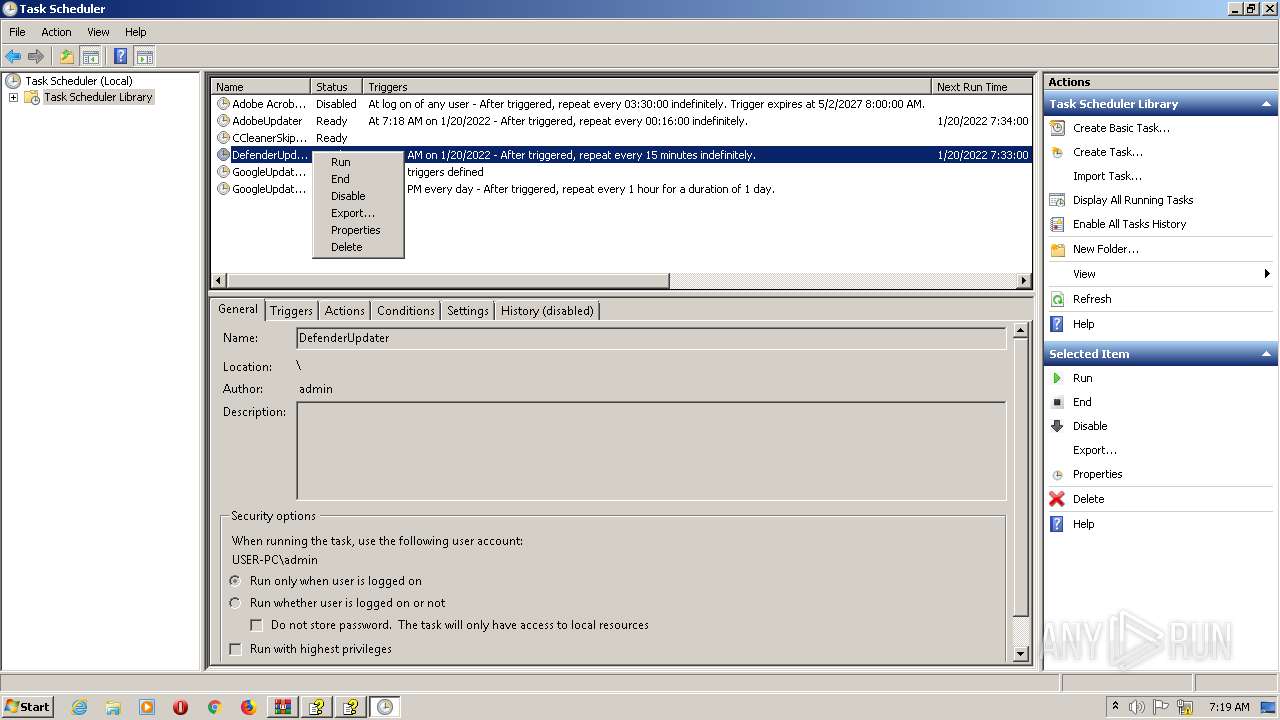Click the Enable All Tasks History icon

coord(1057,224)
